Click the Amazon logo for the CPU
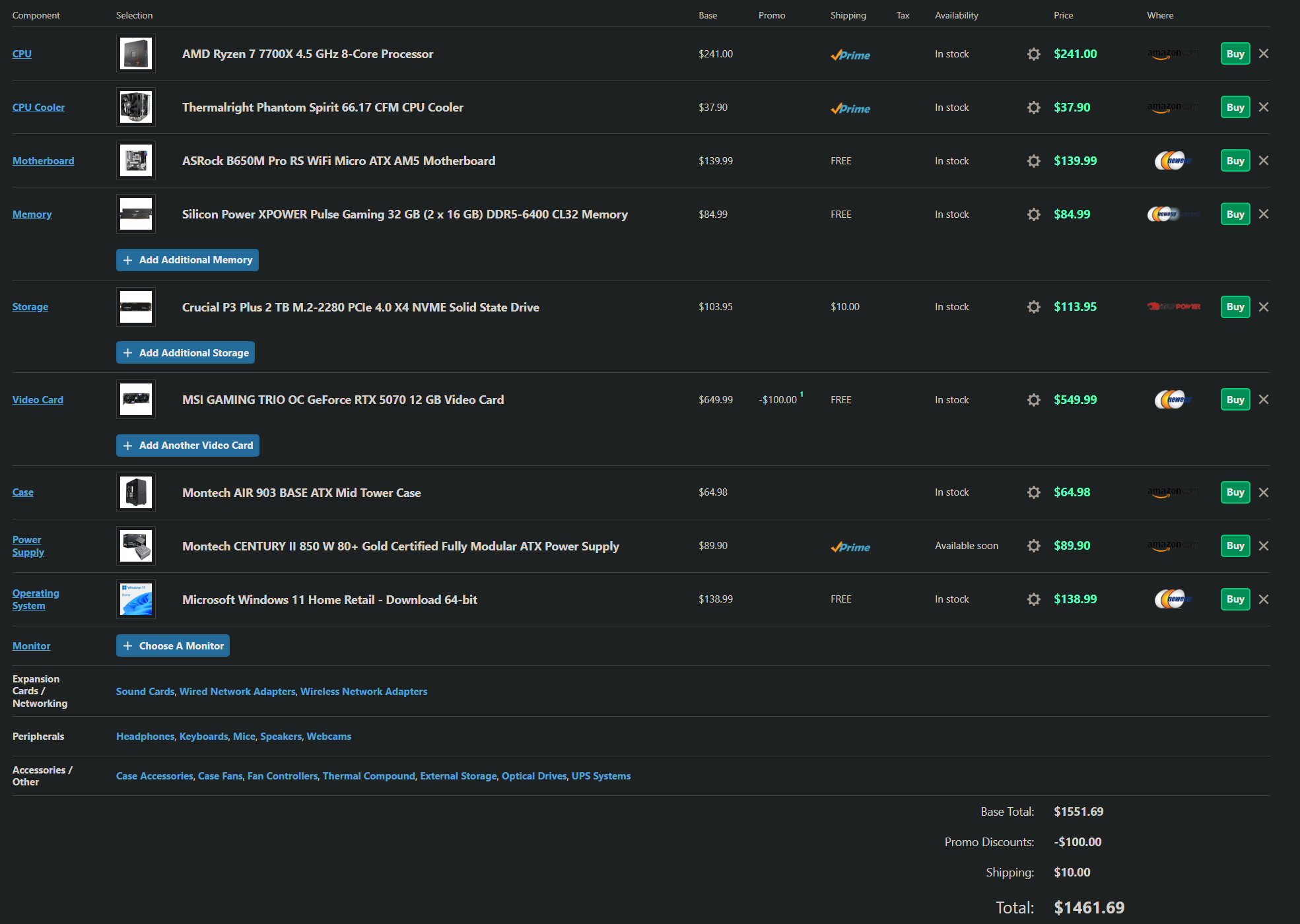 [1173, 54]
